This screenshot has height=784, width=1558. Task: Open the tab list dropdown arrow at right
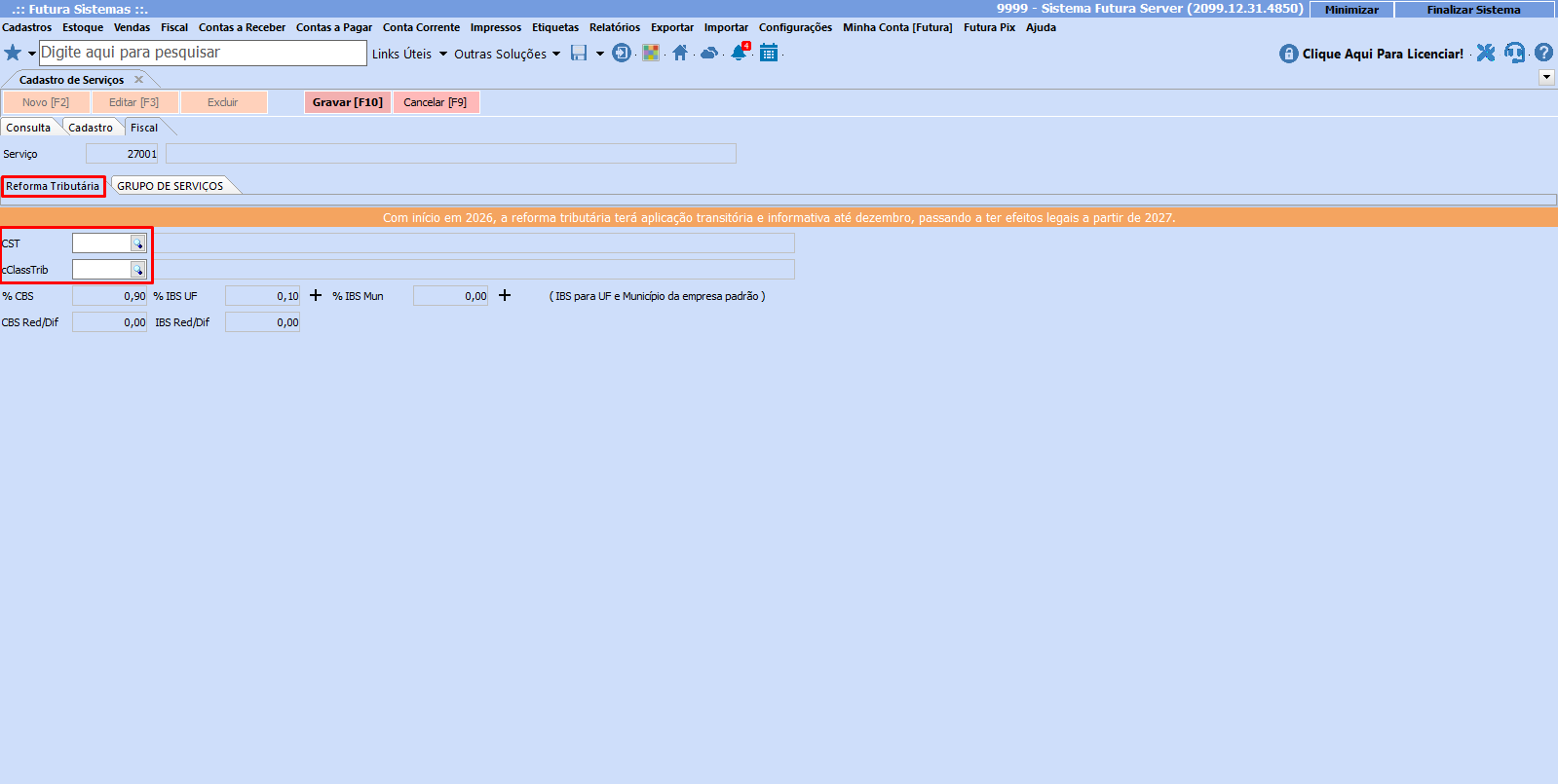click(x=1546, y=77)
